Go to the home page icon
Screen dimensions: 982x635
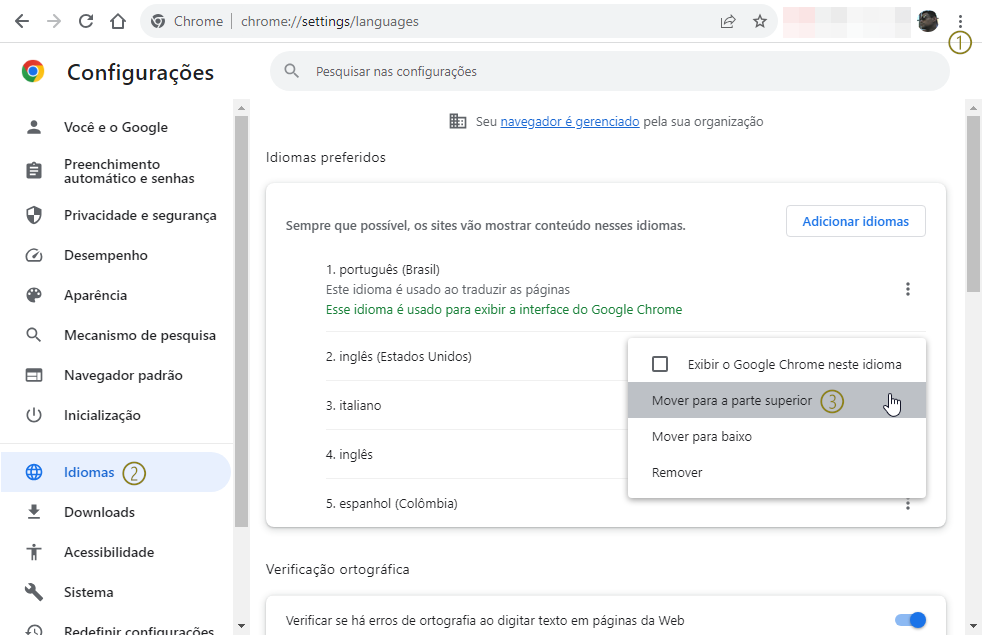[118, 21]
